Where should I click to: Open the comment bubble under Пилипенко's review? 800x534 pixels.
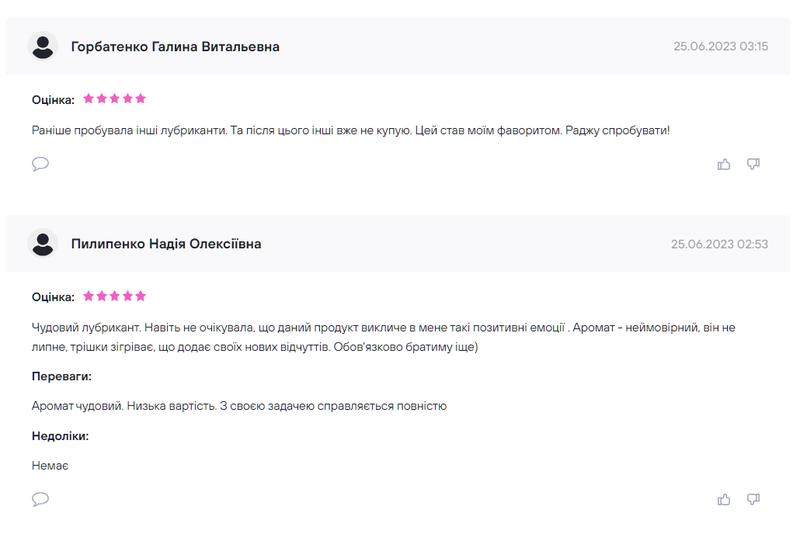[40, 499]
